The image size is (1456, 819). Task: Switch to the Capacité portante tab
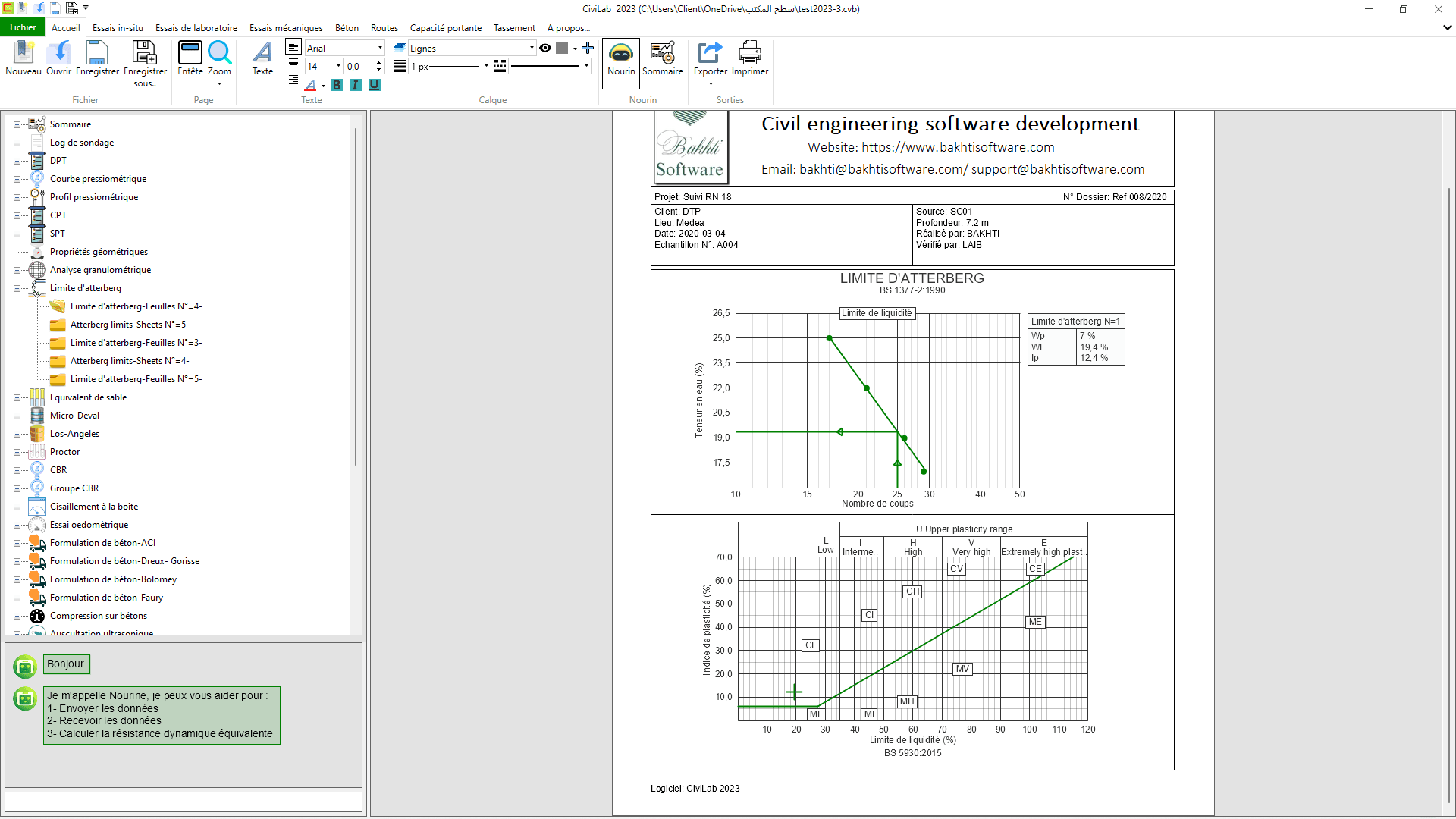pos(446,28)
